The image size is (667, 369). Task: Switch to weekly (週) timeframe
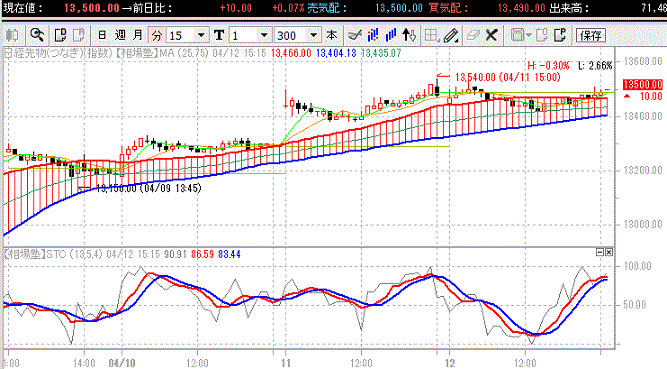(x=120, y=35)
